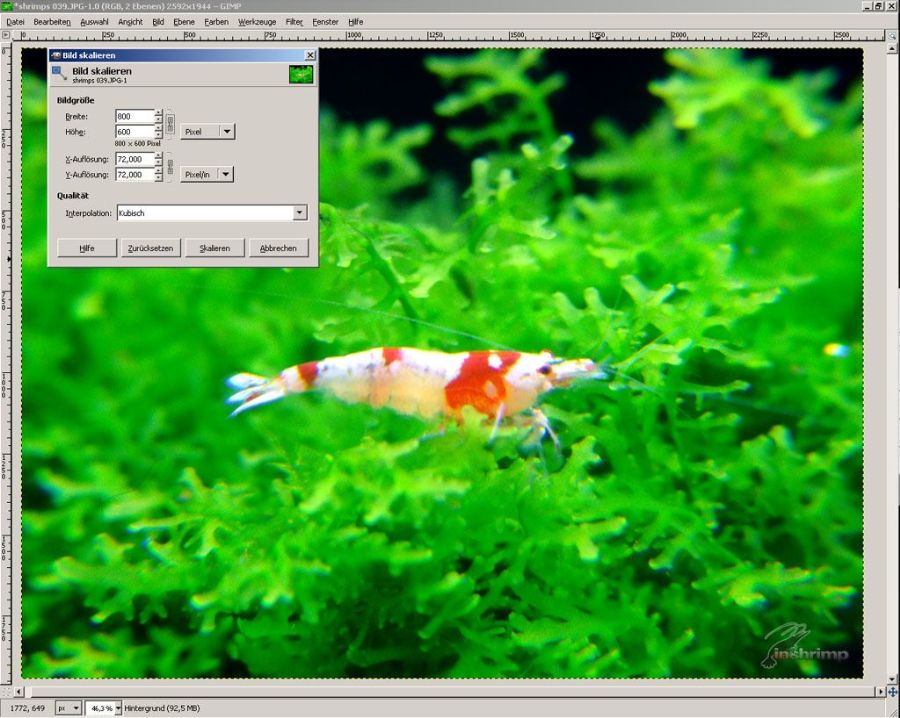900x718 pixels.
Task: Click the image menu arrow at ruler corner
Action: click(x=7, y=34)
